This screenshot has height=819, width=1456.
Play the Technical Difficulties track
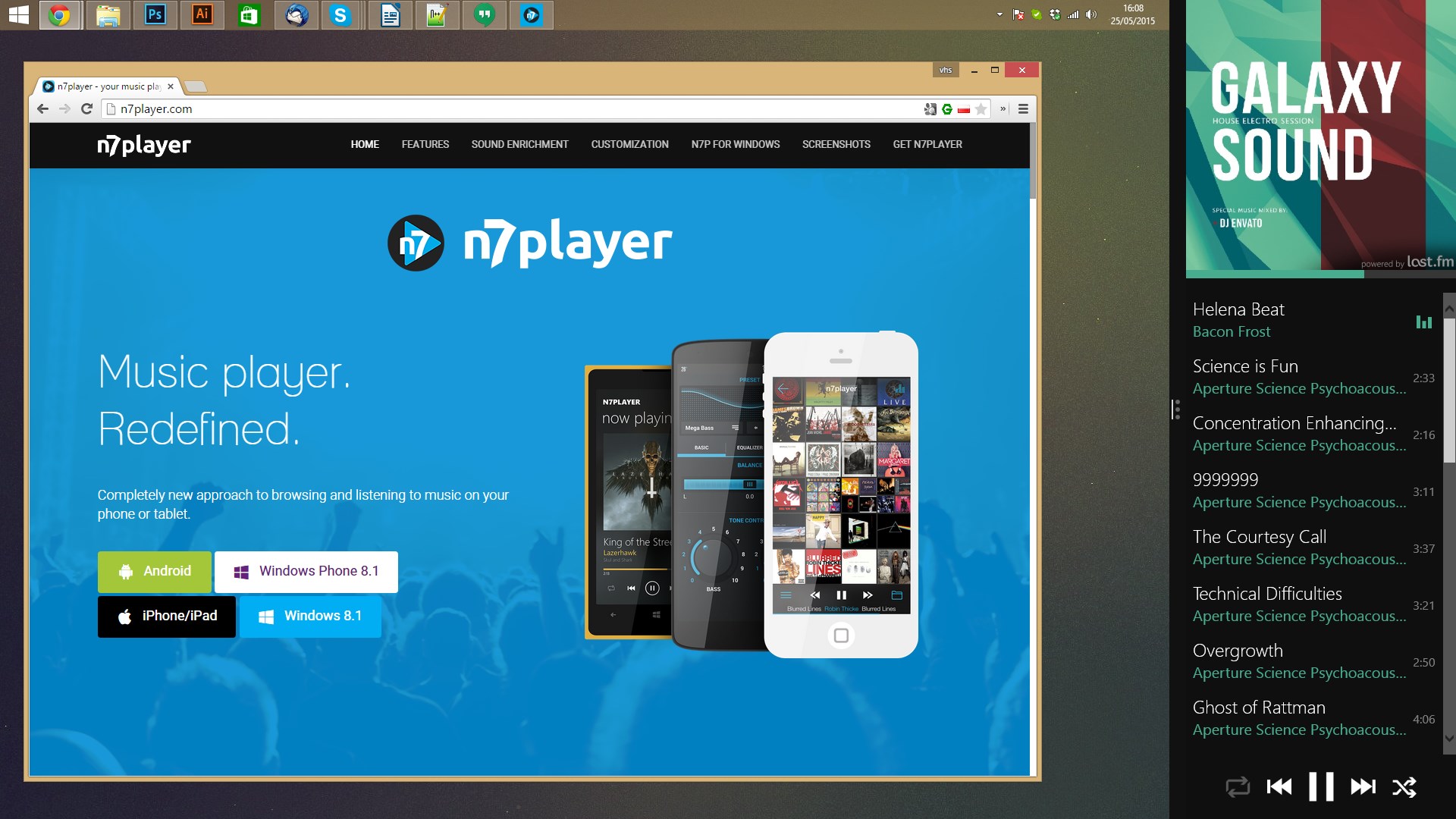coord(1313,605)
